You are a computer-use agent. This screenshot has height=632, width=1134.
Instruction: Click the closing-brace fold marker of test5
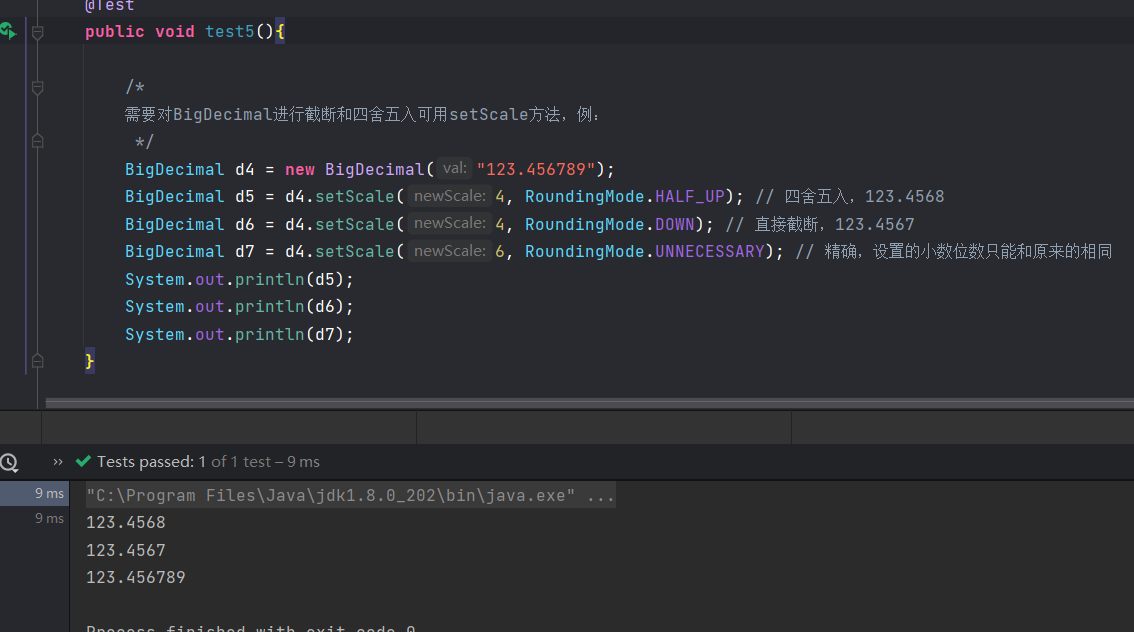click(x=38, y=361)
